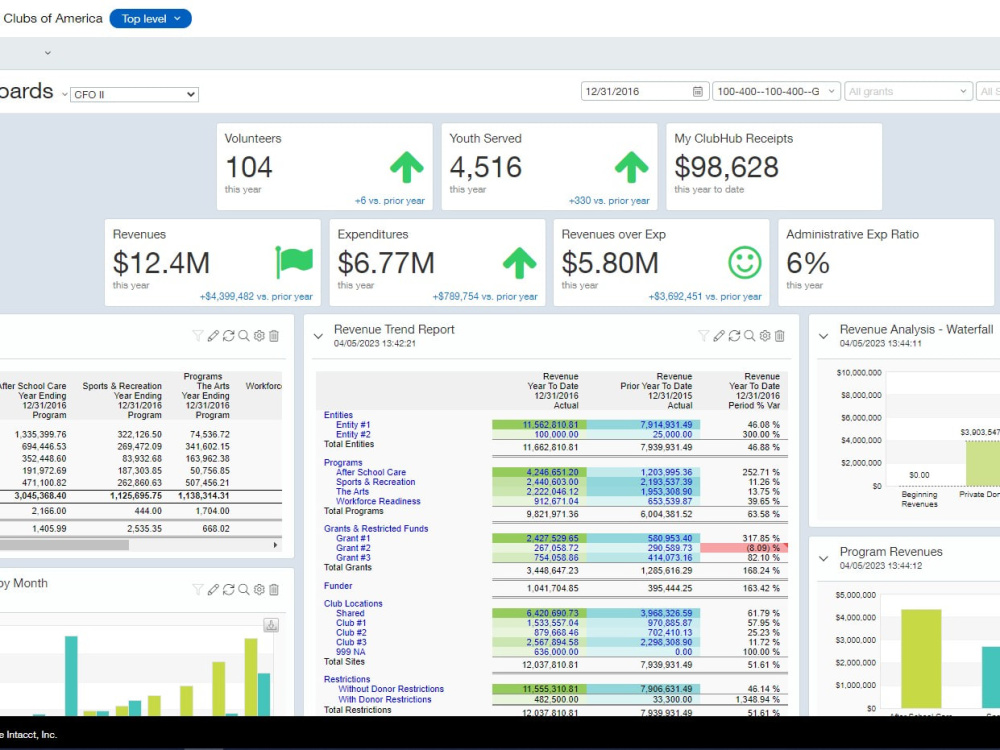Viewport: 1000px width, 750px height.
Task: Click filter icon on Revenue Trend Report
Action: (703, 335)
